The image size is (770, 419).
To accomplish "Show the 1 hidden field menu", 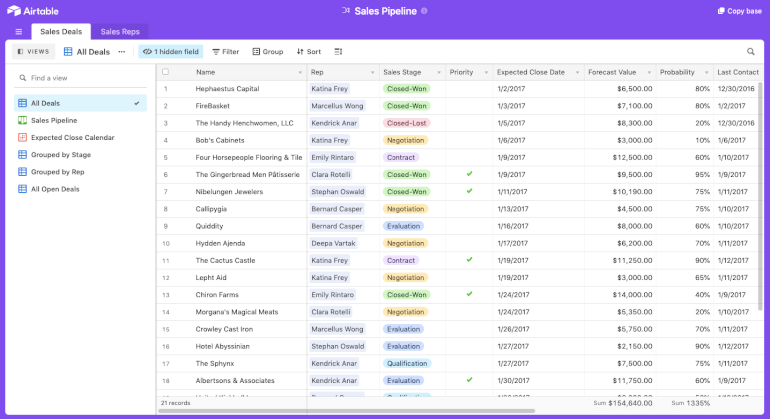I will coord(170,52).
